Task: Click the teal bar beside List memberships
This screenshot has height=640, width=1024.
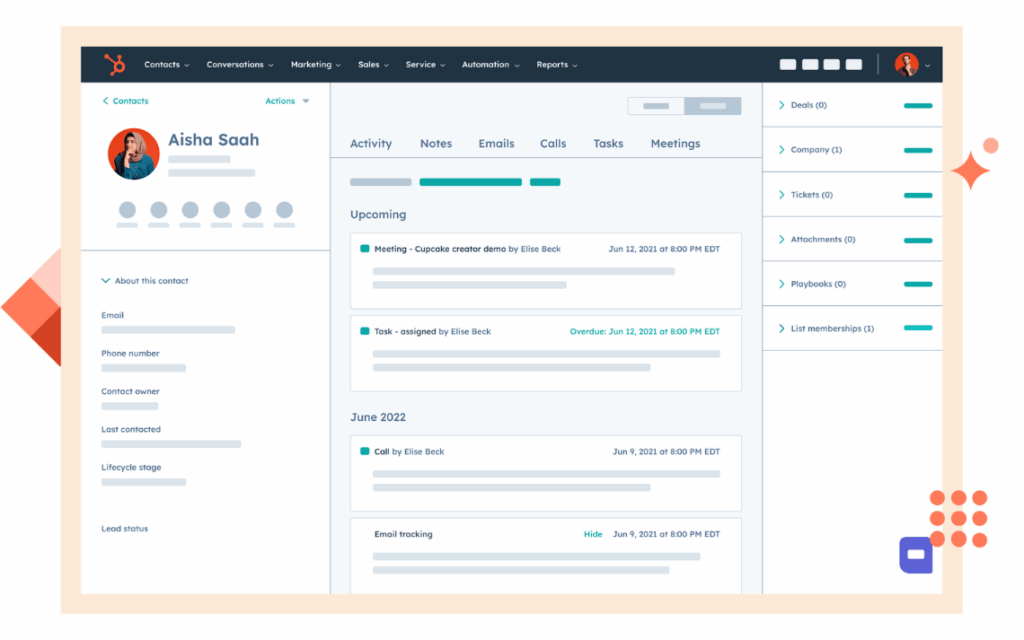Action: (x=918, y=328)
